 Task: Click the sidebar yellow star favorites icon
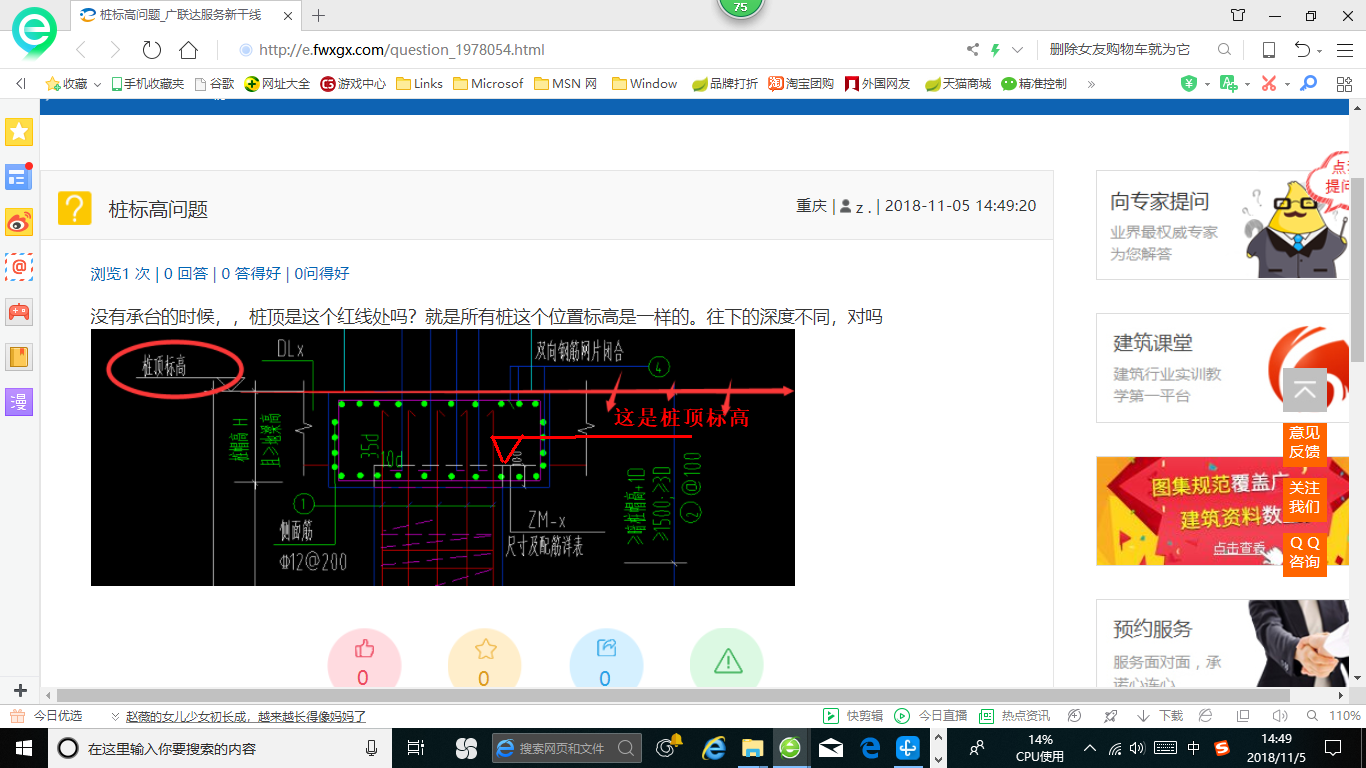tap(19, 132)
